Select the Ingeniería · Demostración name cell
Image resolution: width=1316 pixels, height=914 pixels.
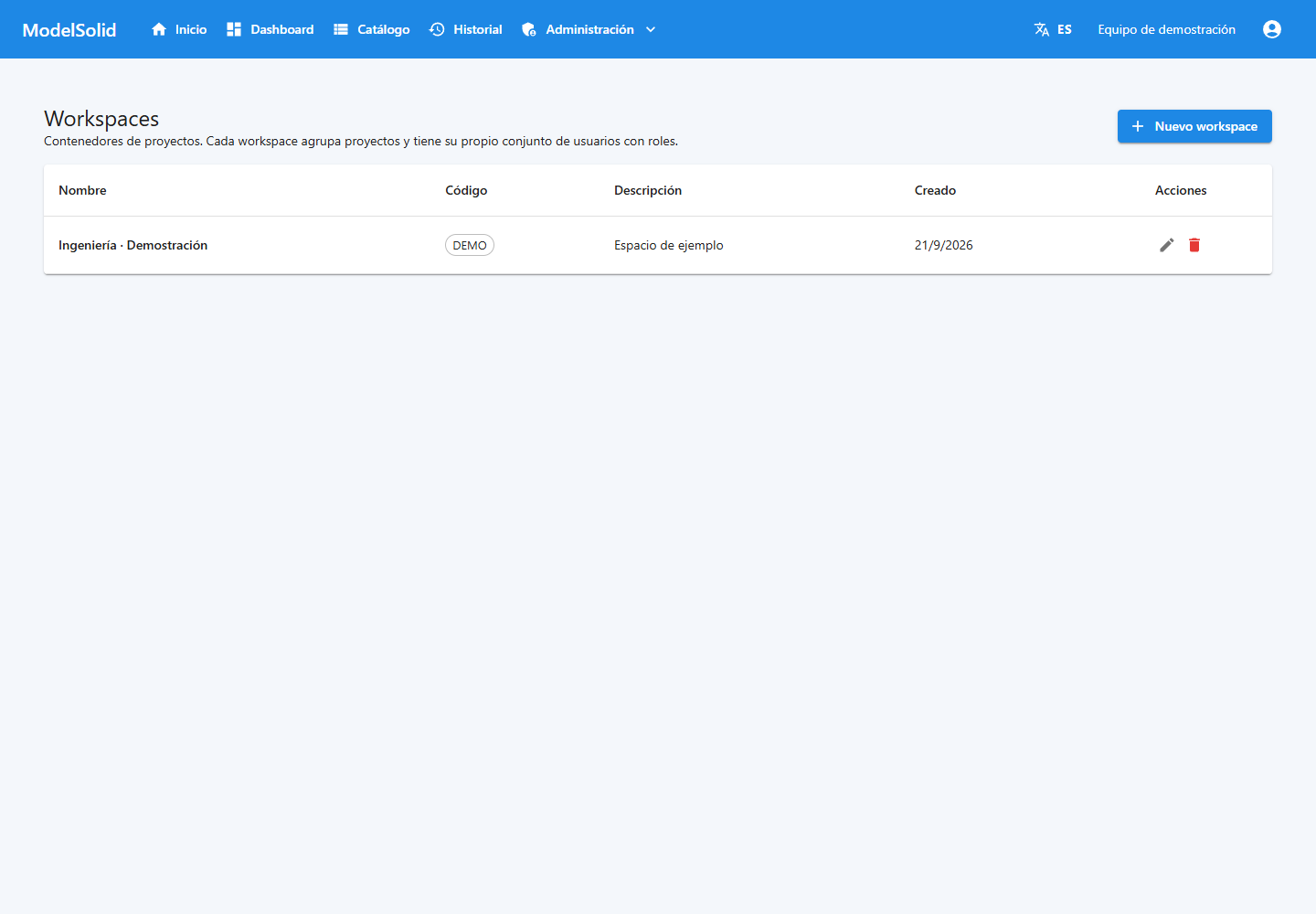[133, 245]
